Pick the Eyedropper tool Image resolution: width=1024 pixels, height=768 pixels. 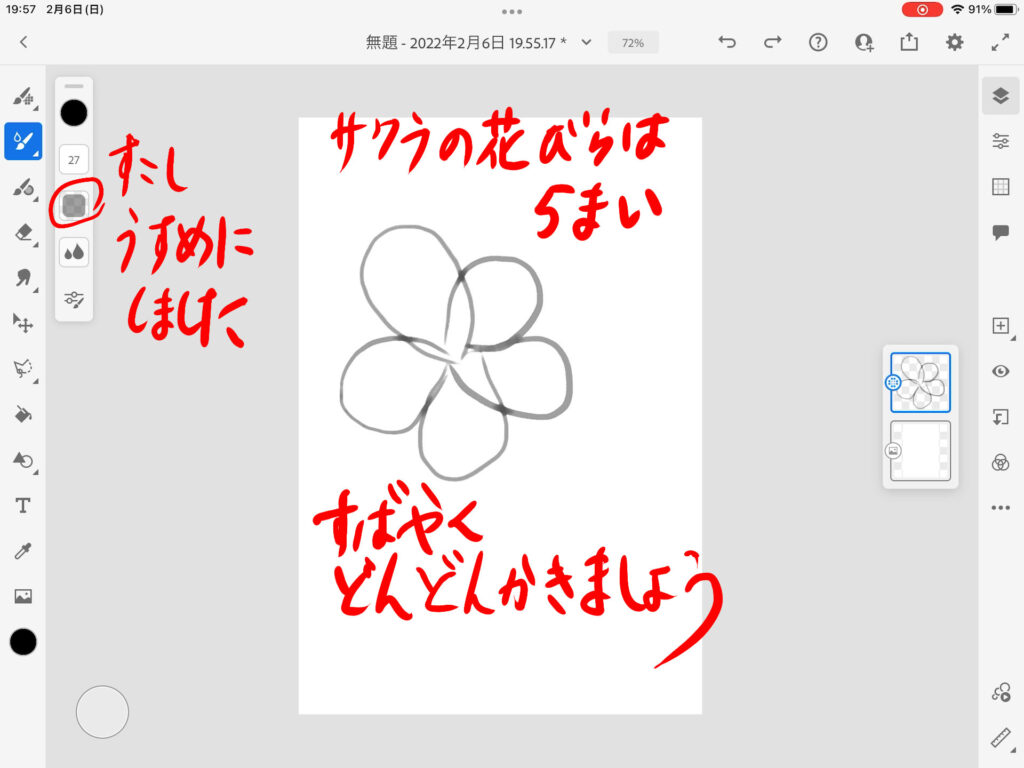point(22,551)
